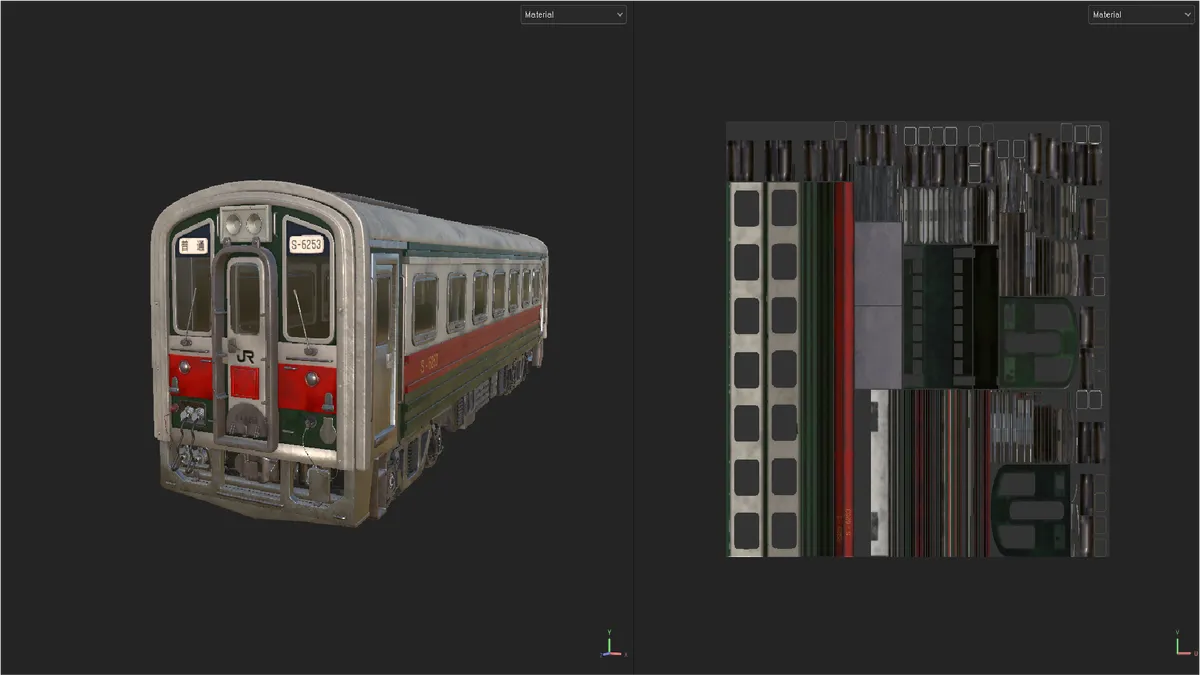The height and width of the screenshot is (675, 1200).
Task: Click the S-6253 sign on the train front
Action: 306,244
